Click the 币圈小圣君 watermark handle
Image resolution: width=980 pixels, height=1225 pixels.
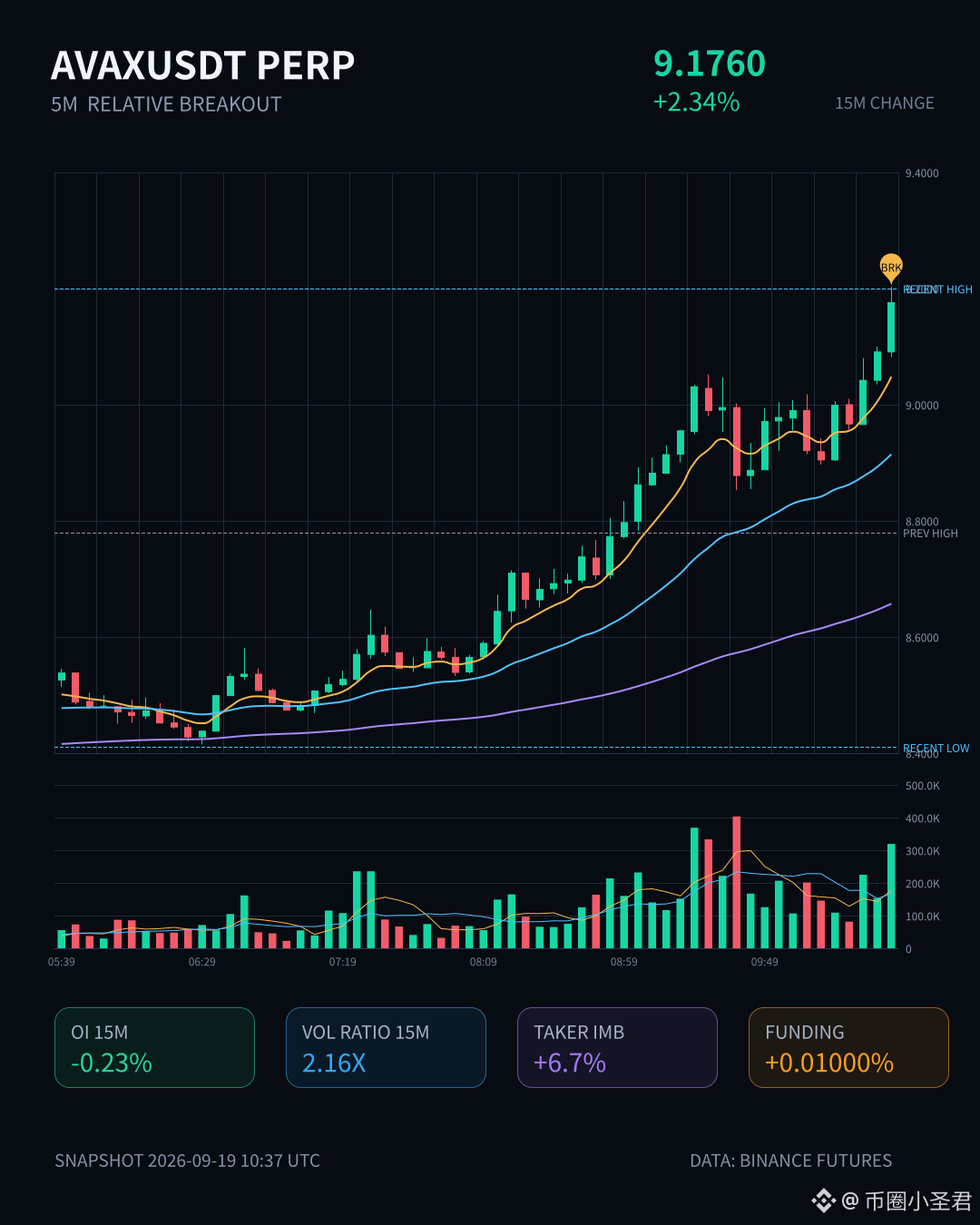point(917,1200)
